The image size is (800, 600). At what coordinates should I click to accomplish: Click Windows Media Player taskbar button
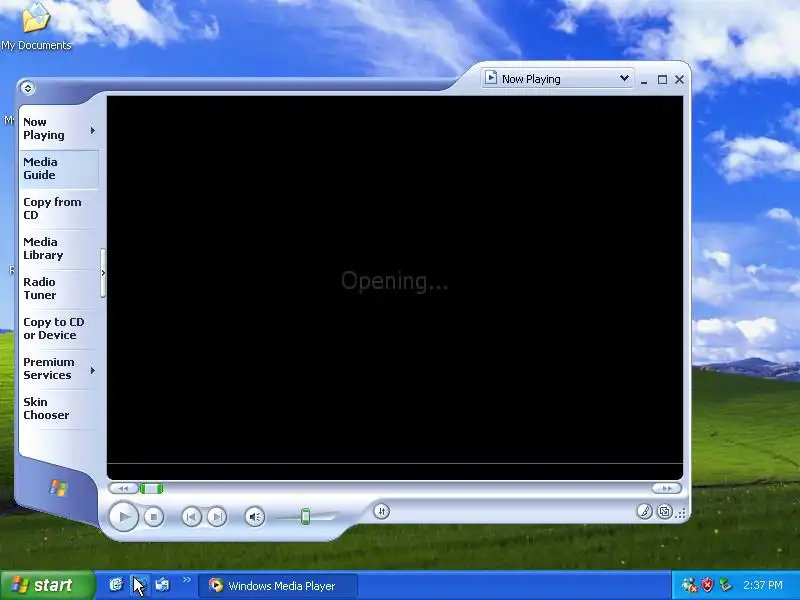click(278, 586)
